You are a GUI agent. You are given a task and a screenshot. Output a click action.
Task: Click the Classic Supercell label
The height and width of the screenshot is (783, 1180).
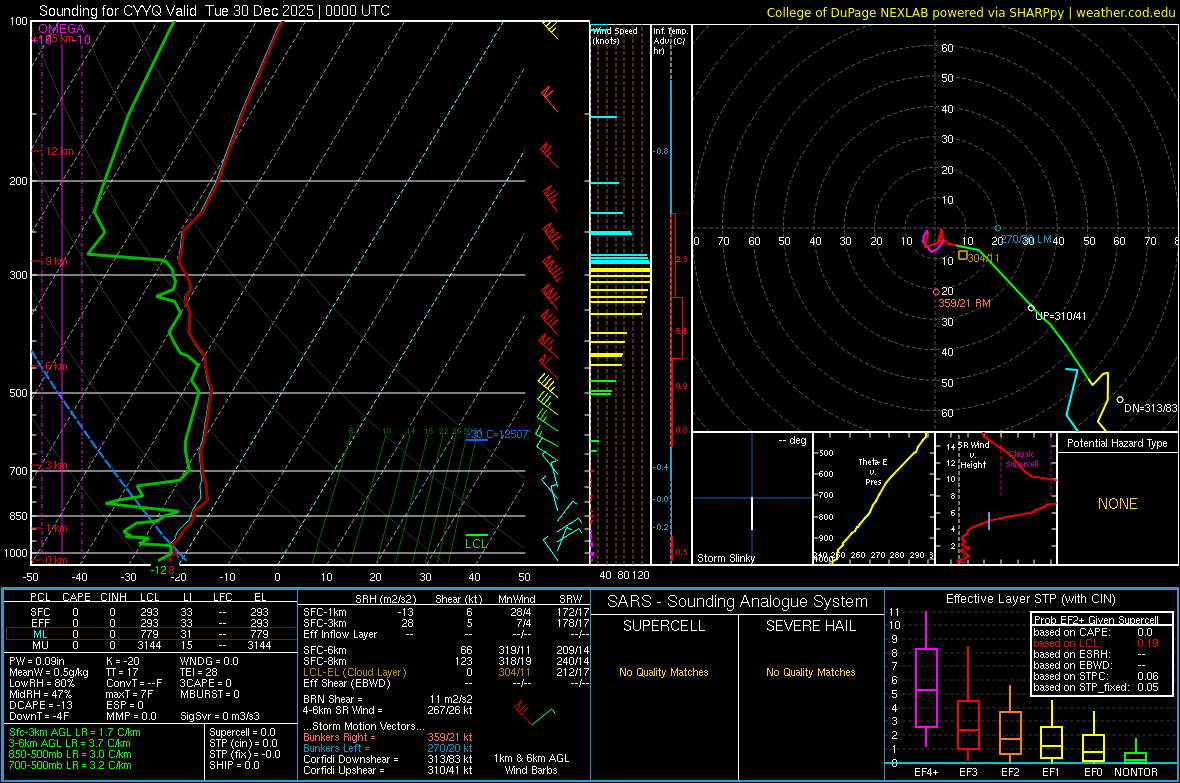point(1022,459)
